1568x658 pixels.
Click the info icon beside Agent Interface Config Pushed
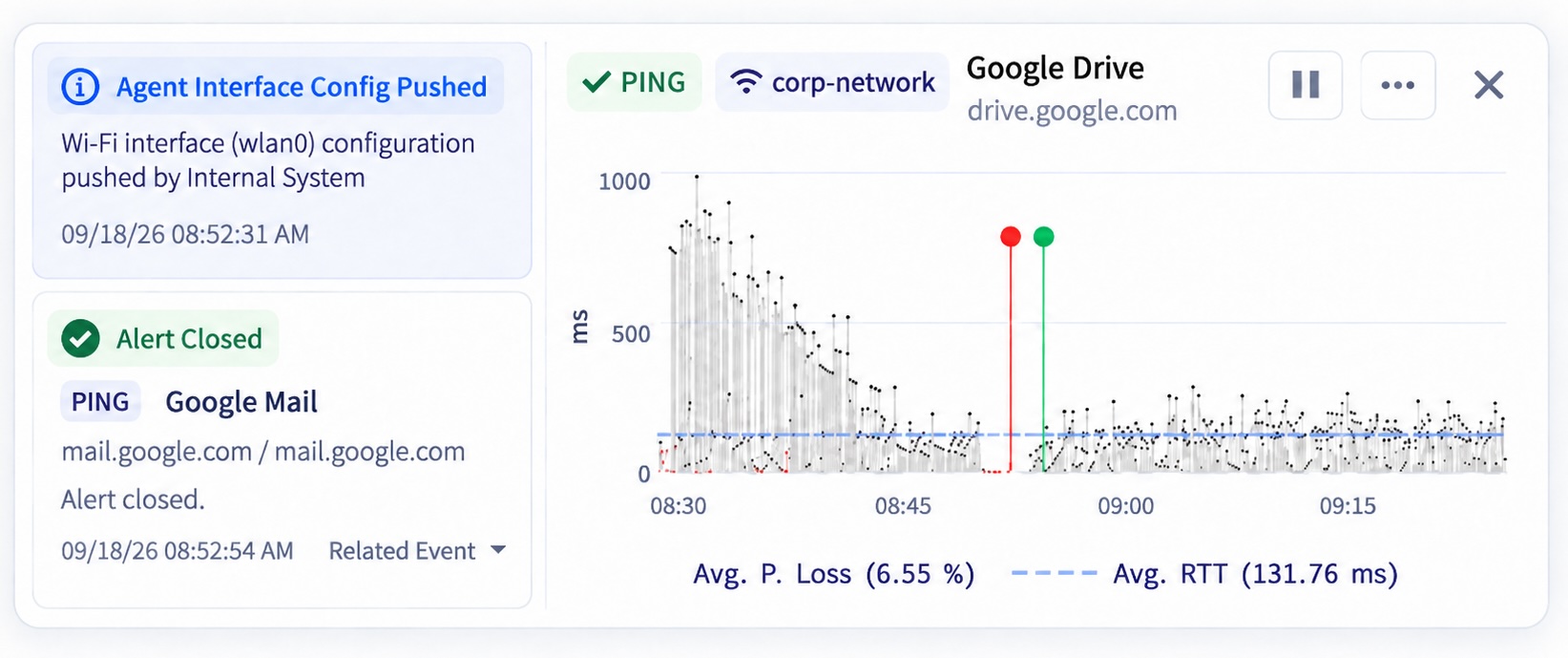[80, 87]
